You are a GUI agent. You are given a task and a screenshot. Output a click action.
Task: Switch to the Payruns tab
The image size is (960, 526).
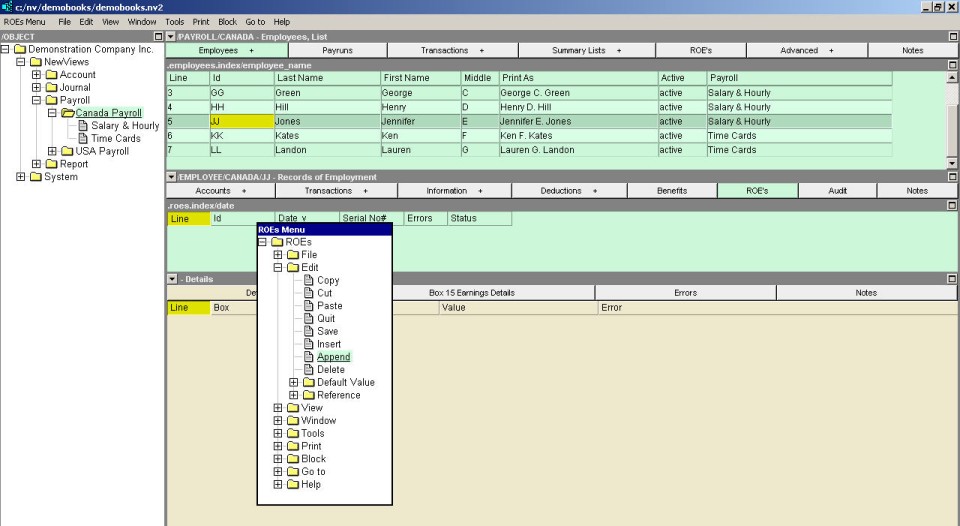(336, 50)
